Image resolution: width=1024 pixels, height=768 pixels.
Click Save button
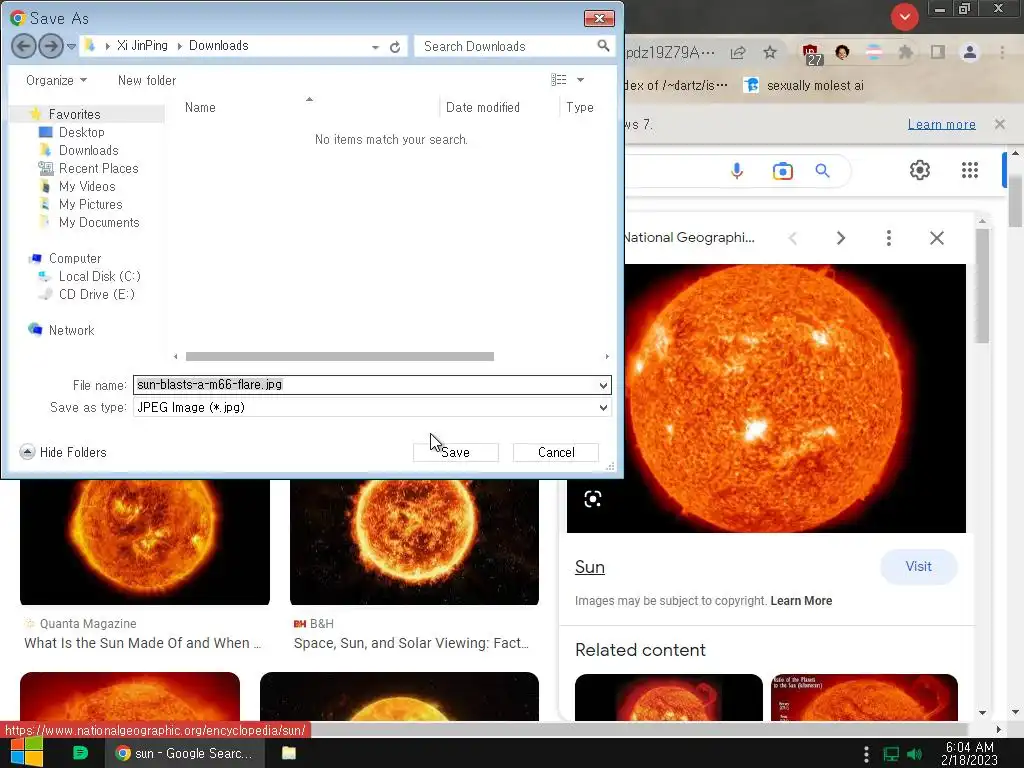(x=455, y=453)
